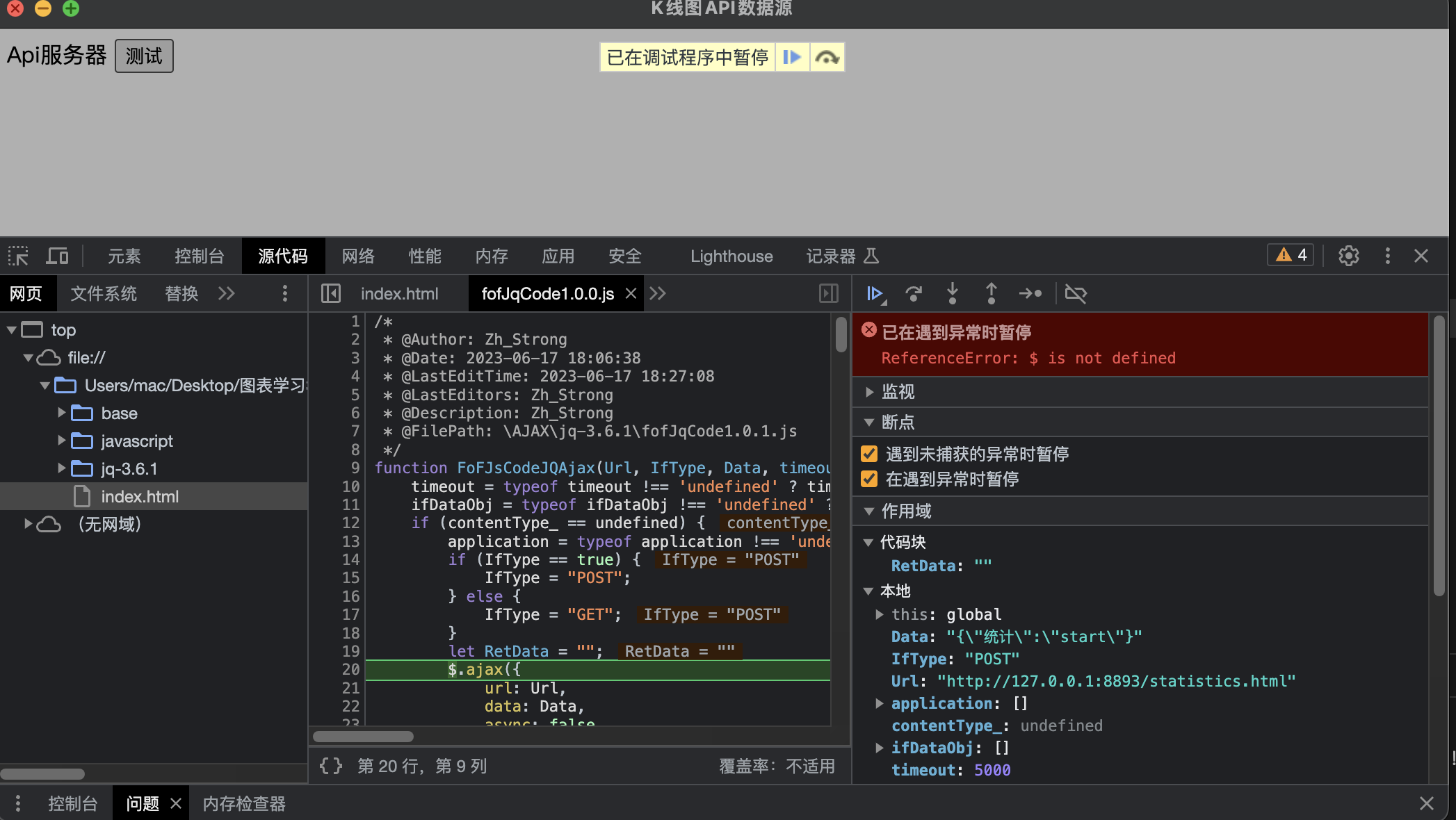
Task: Expand the base folder
Action: [x=61, y=413]
